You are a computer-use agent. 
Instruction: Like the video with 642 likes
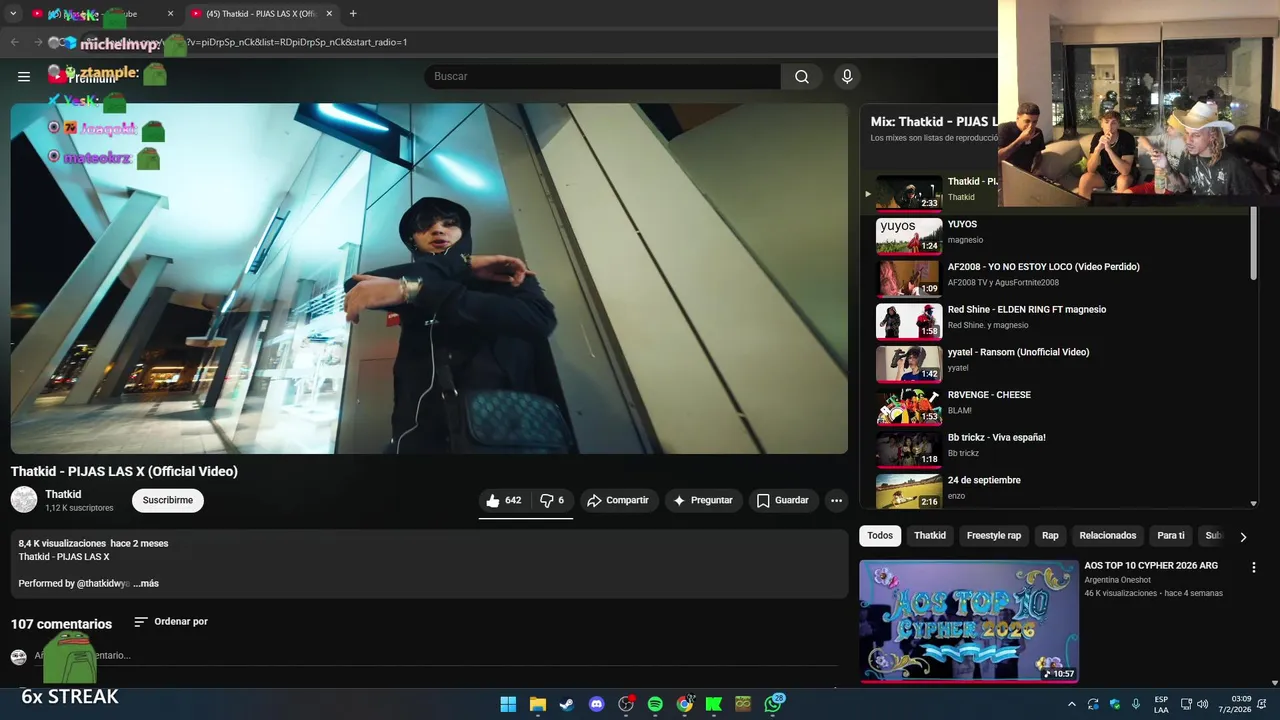coord(503,500)
